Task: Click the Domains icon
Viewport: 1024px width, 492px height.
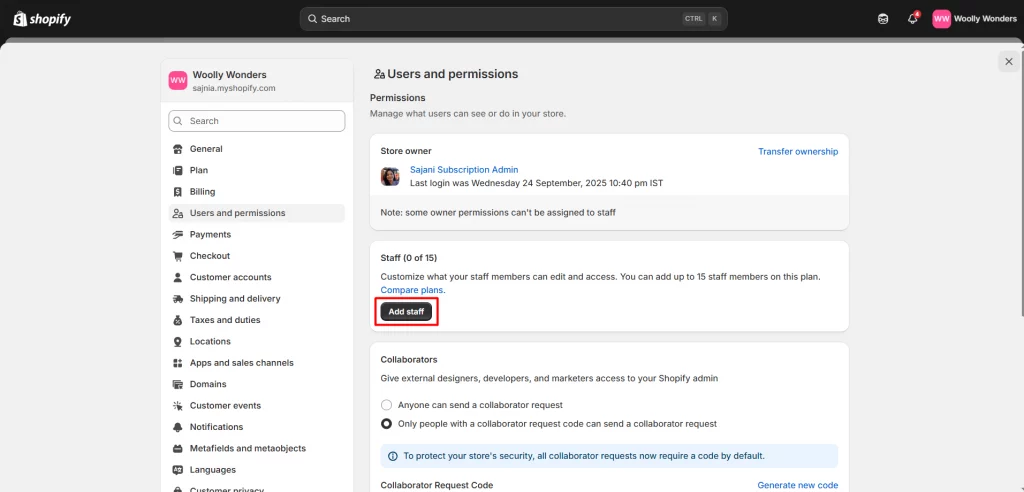Action: (x=178, y=384)
